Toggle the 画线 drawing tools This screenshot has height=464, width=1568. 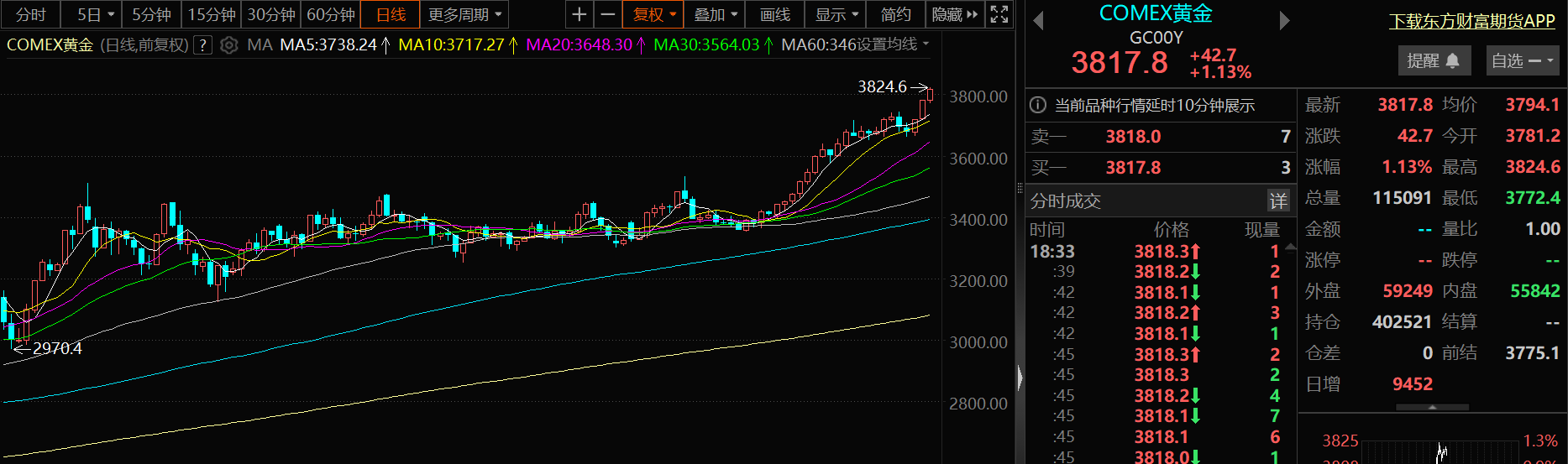774,14
